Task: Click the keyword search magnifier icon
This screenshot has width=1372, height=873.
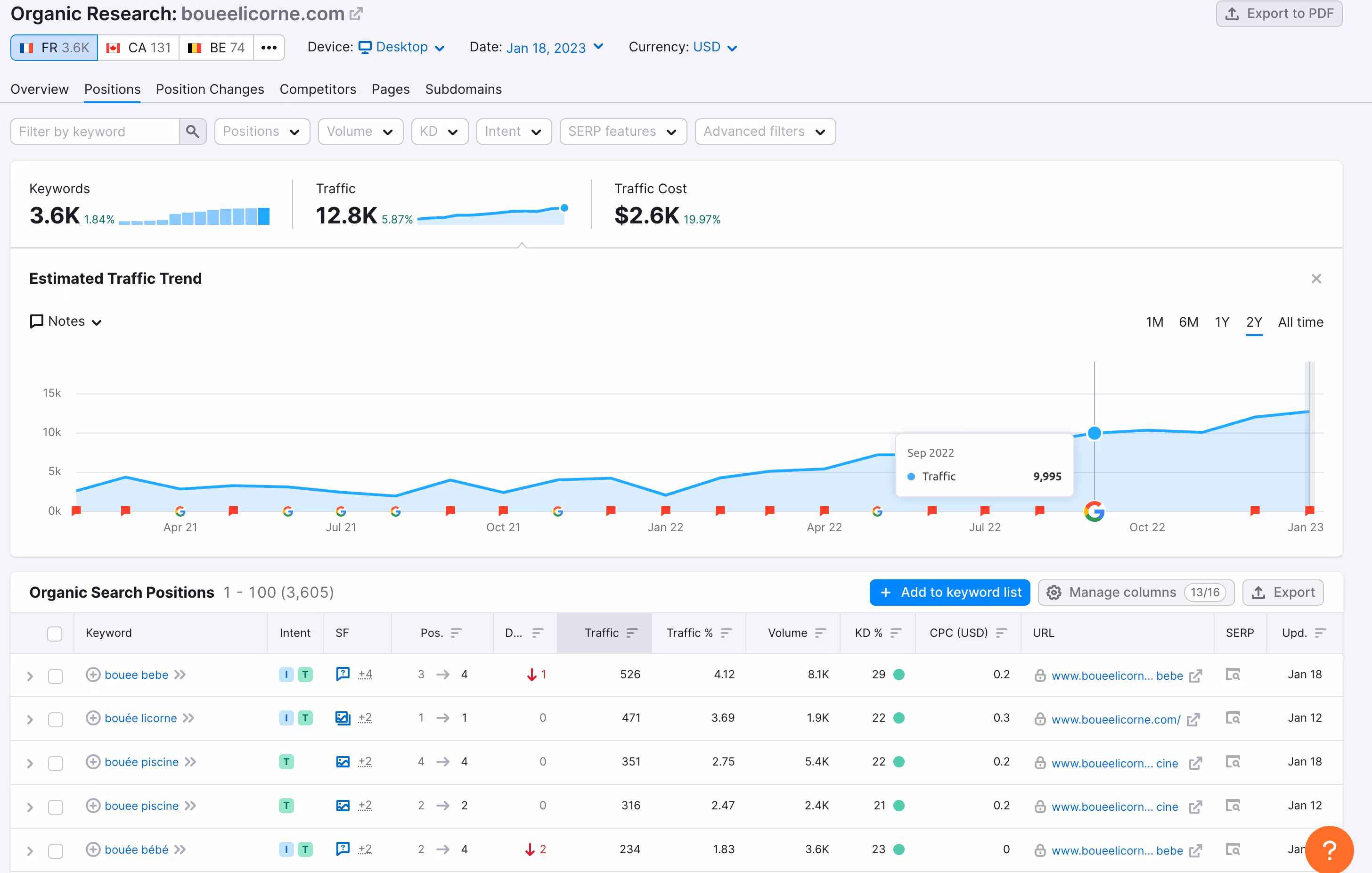Action: click(193, 132)
